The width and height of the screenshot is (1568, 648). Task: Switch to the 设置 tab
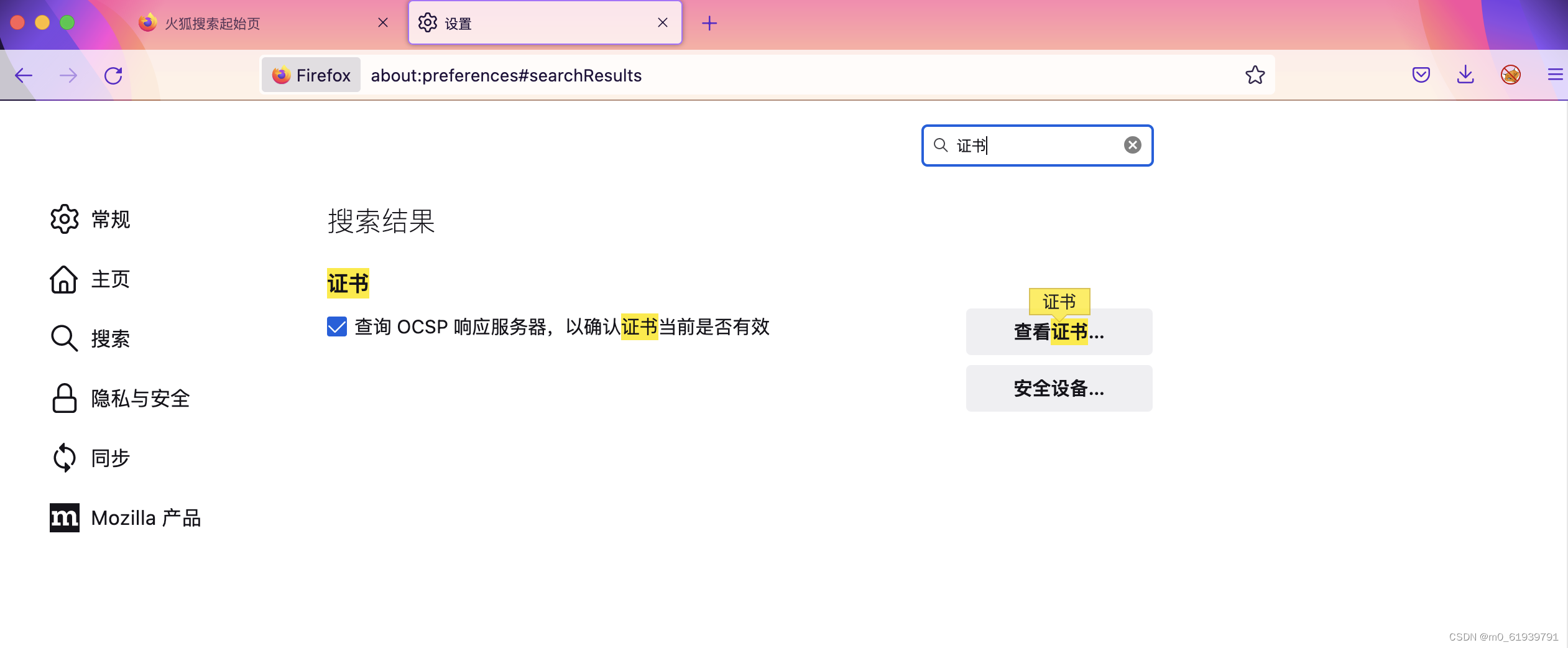coord(457,22)
